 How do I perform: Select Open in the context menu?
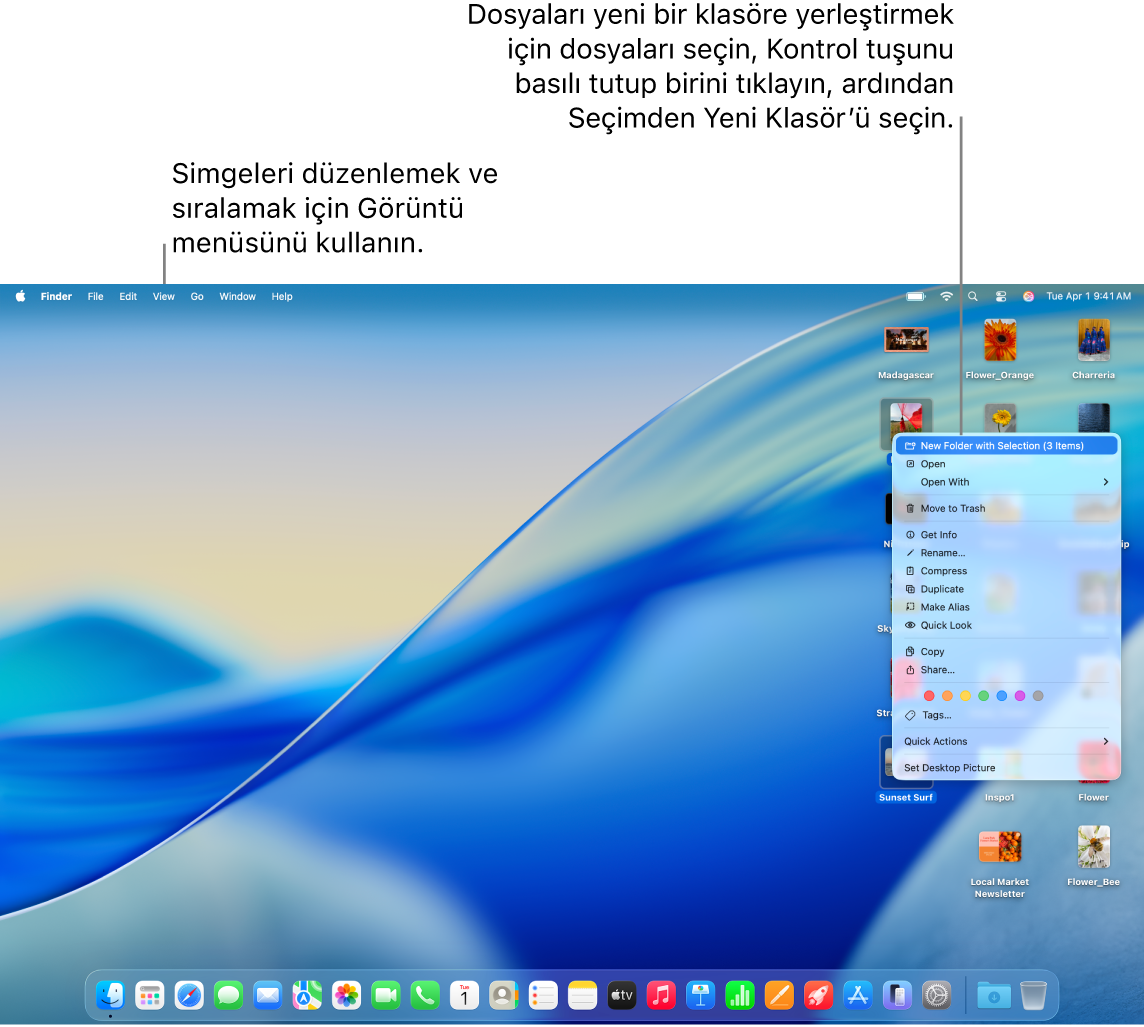[1007, 464]
